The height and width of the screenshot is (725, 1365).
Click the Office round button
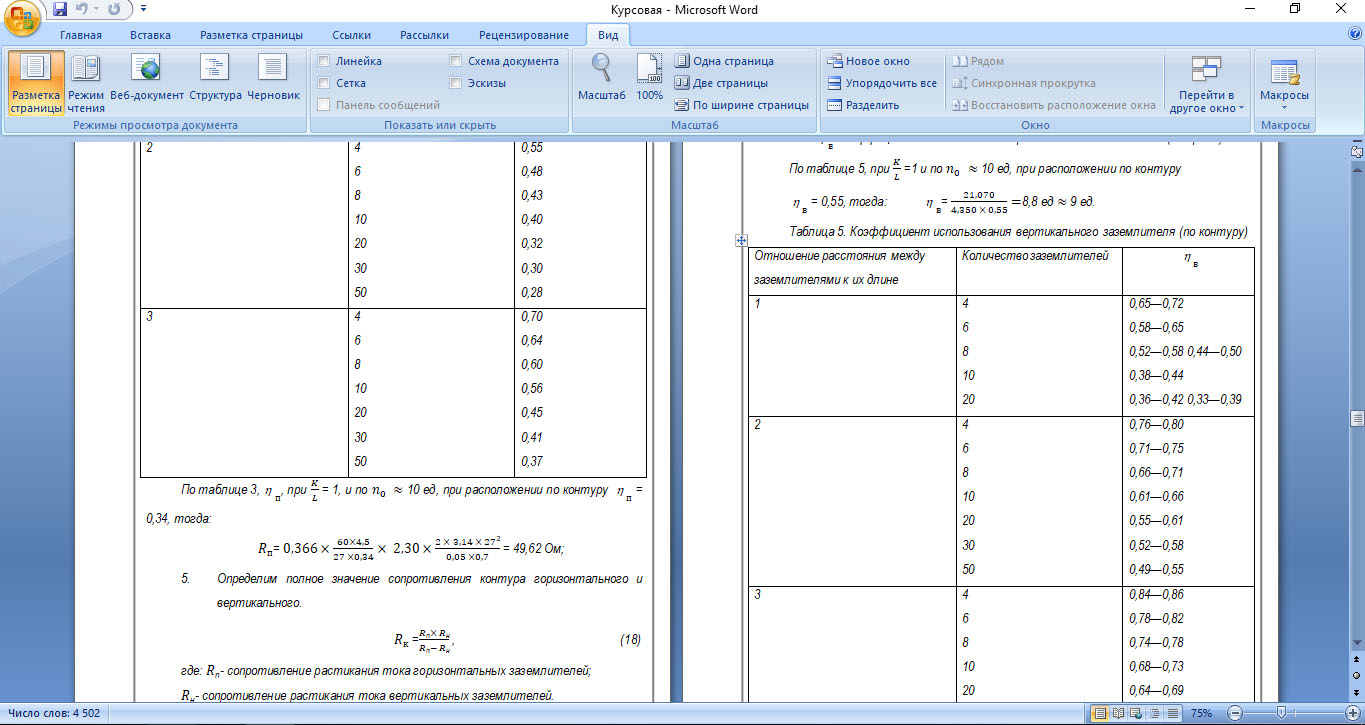coord(22,18)
